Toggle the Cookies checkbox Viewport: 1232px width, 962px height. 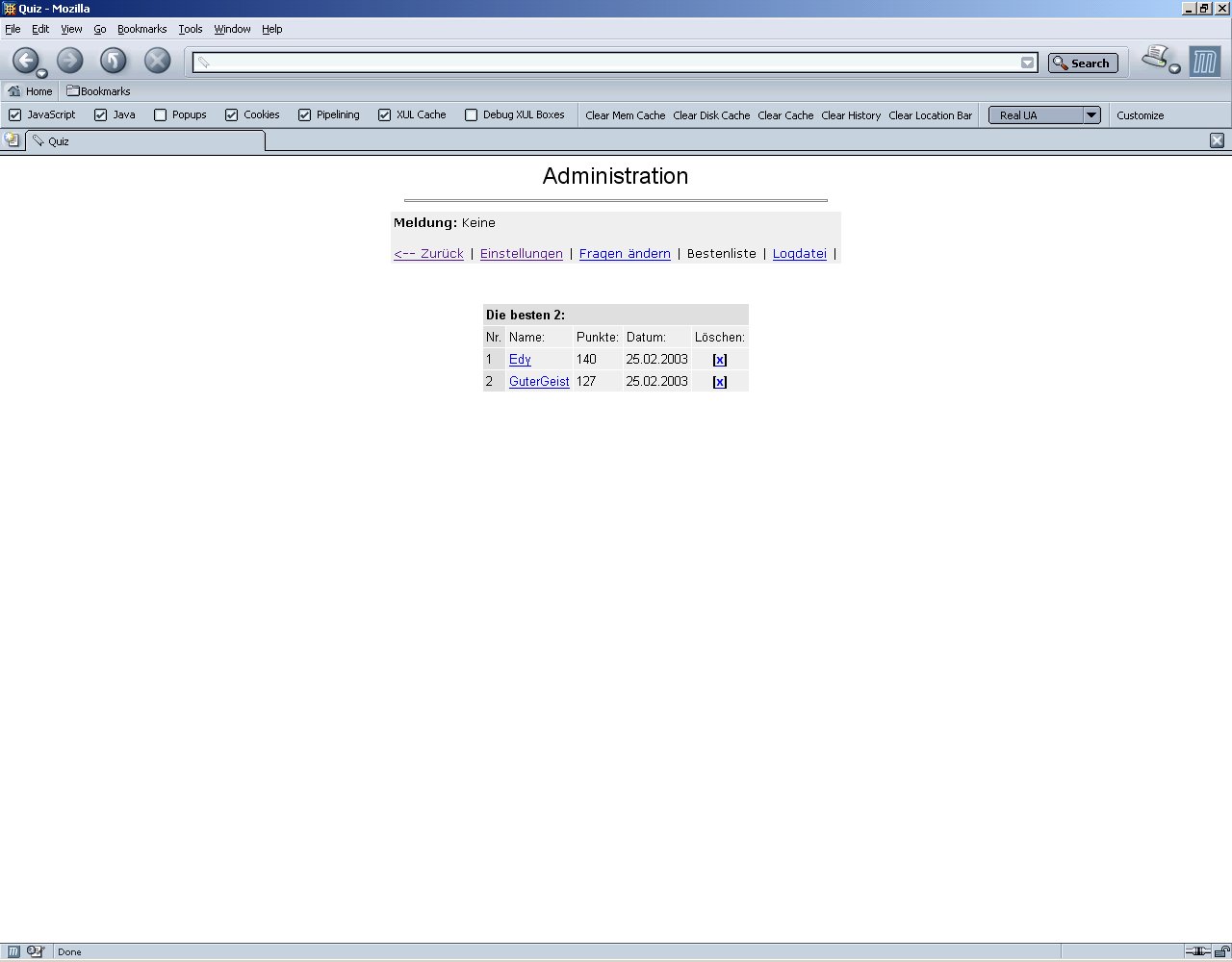[231, 114]
